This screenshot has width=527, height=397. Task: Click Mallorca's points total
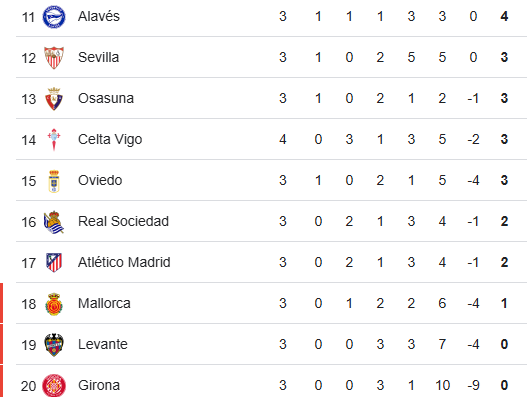504,303
